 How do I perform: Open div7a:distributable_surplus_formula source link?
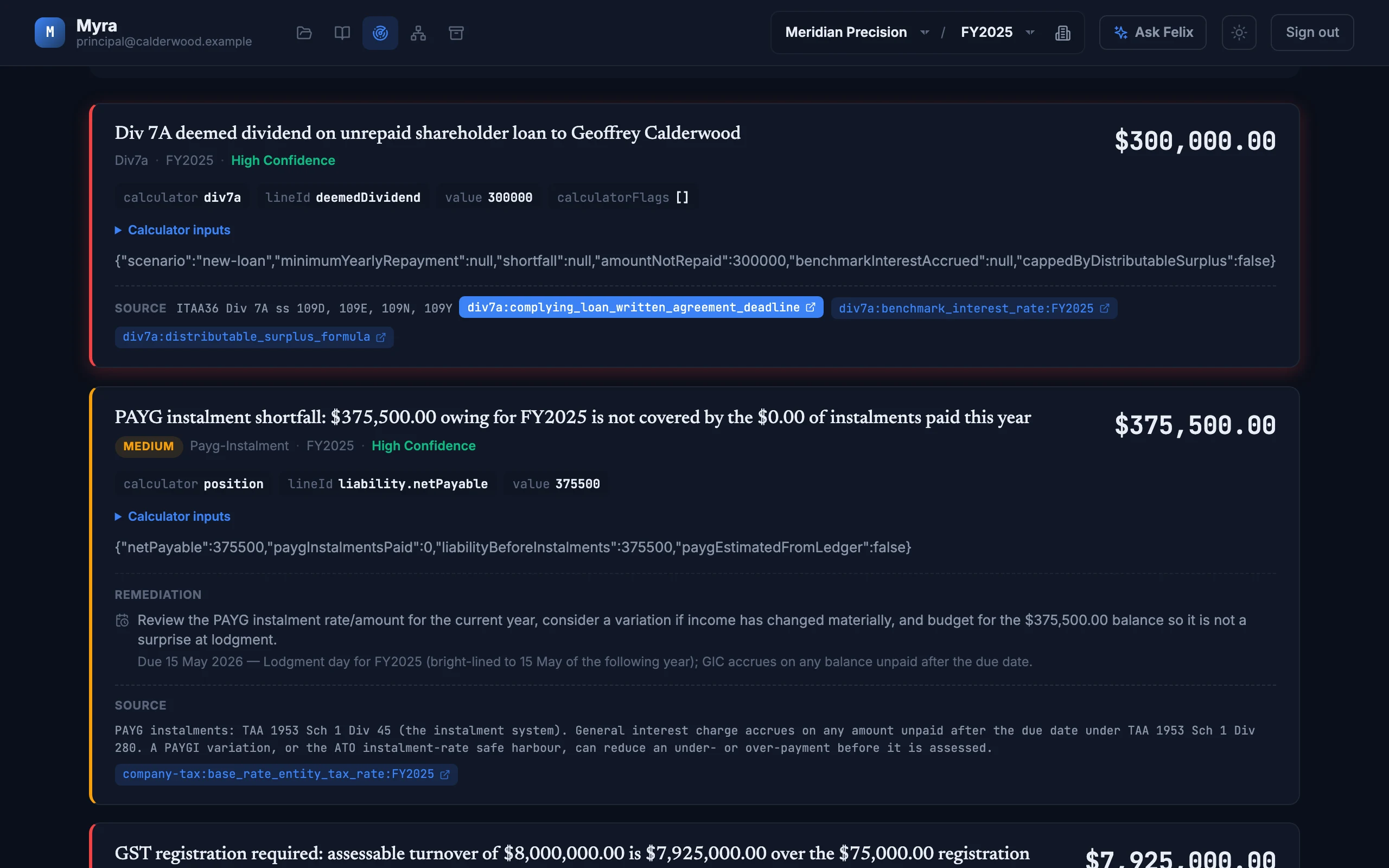tap(254, 337)
